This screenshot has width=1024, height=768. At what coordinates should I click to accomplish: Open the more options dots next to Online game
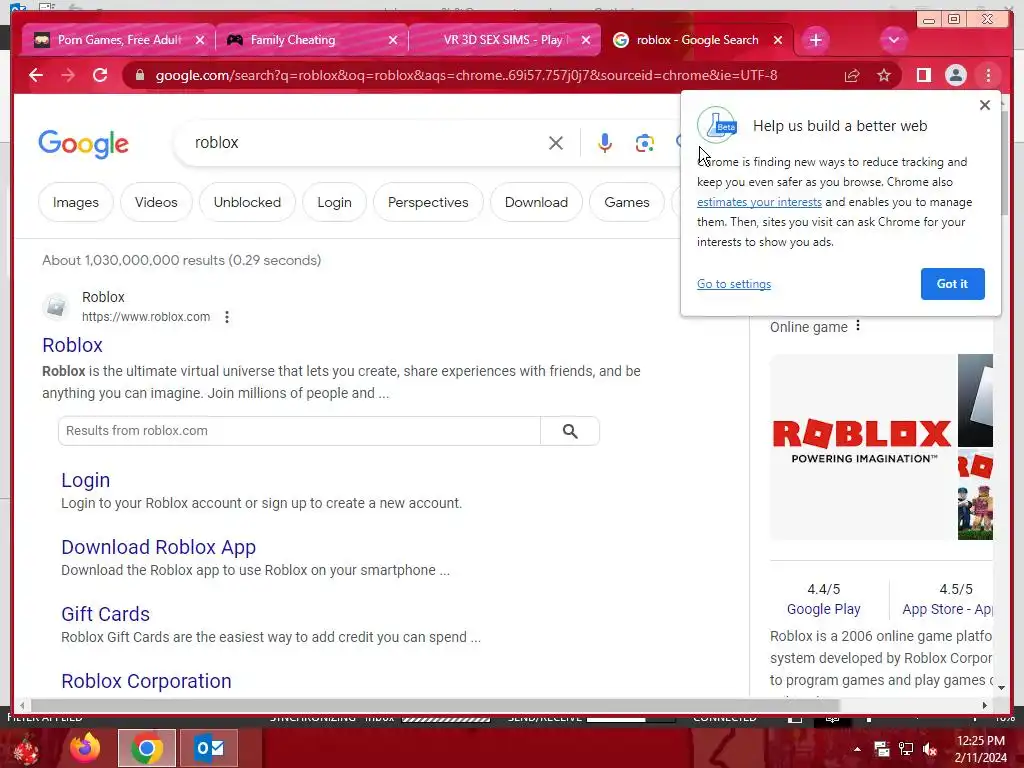tap(857, 325)
